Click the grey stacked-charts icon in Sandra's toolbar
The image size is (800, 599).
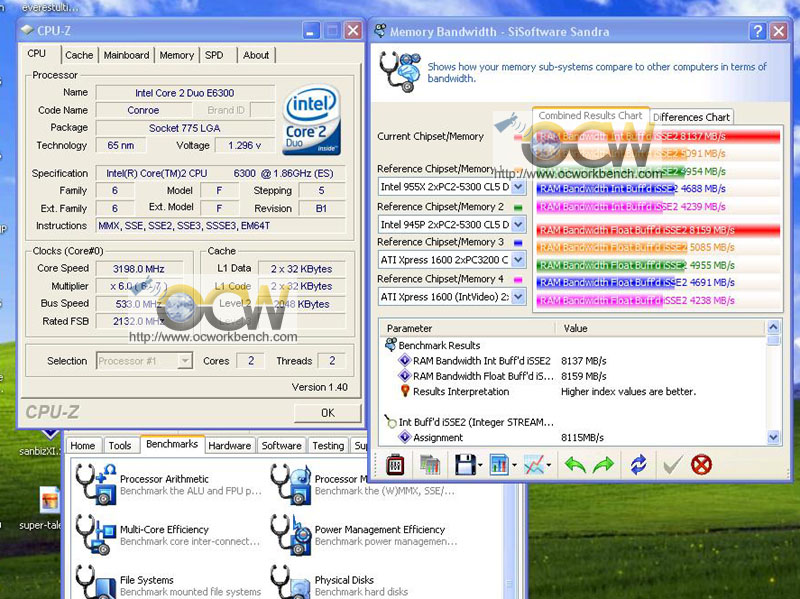click(430, 464)
